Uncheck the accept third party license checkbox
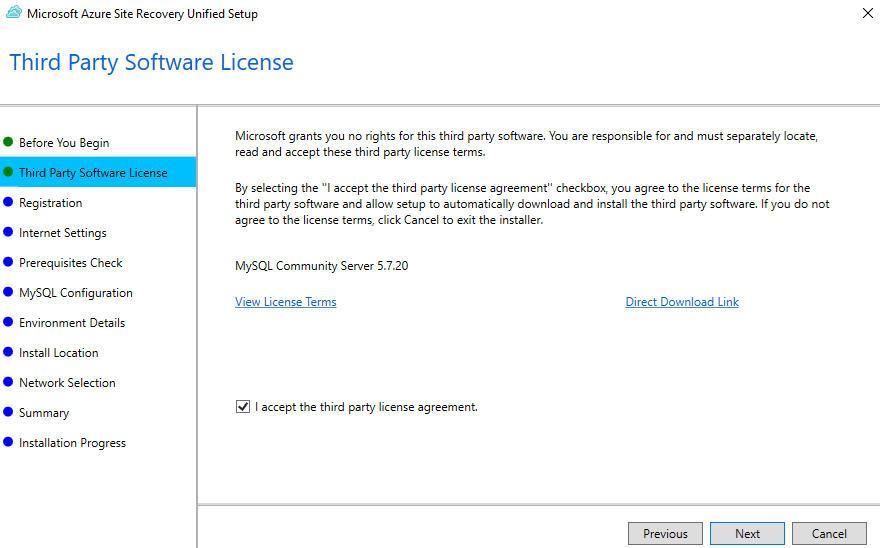 [x=242, y=407]
